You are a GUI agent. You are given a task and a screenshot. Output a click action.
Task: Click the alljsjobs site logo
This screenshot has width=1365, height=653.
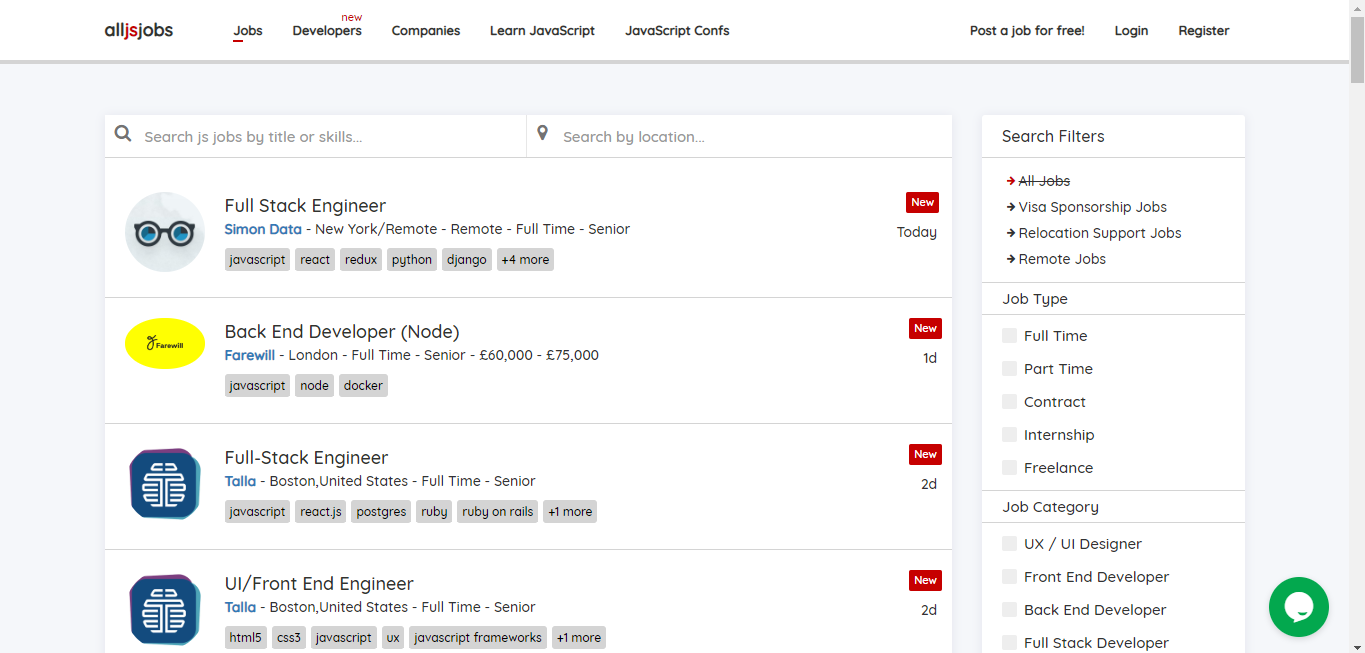tap(138, 30)
